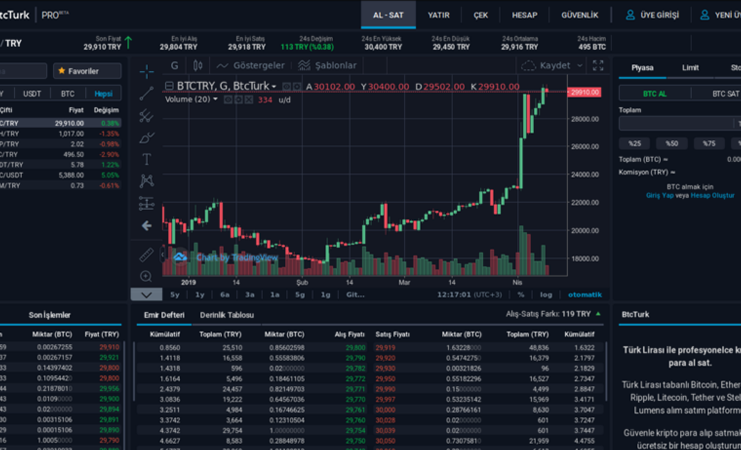This screenshot has width=741, height=450.
Task: Click the Giriş Yap link
Action: point(660,195)
